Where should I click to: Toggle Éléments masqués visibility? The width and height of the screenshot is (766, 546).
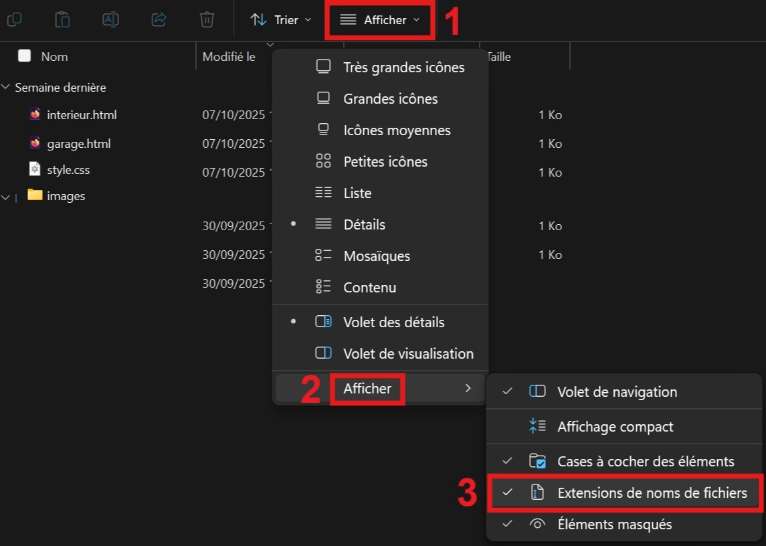(614, 524)
